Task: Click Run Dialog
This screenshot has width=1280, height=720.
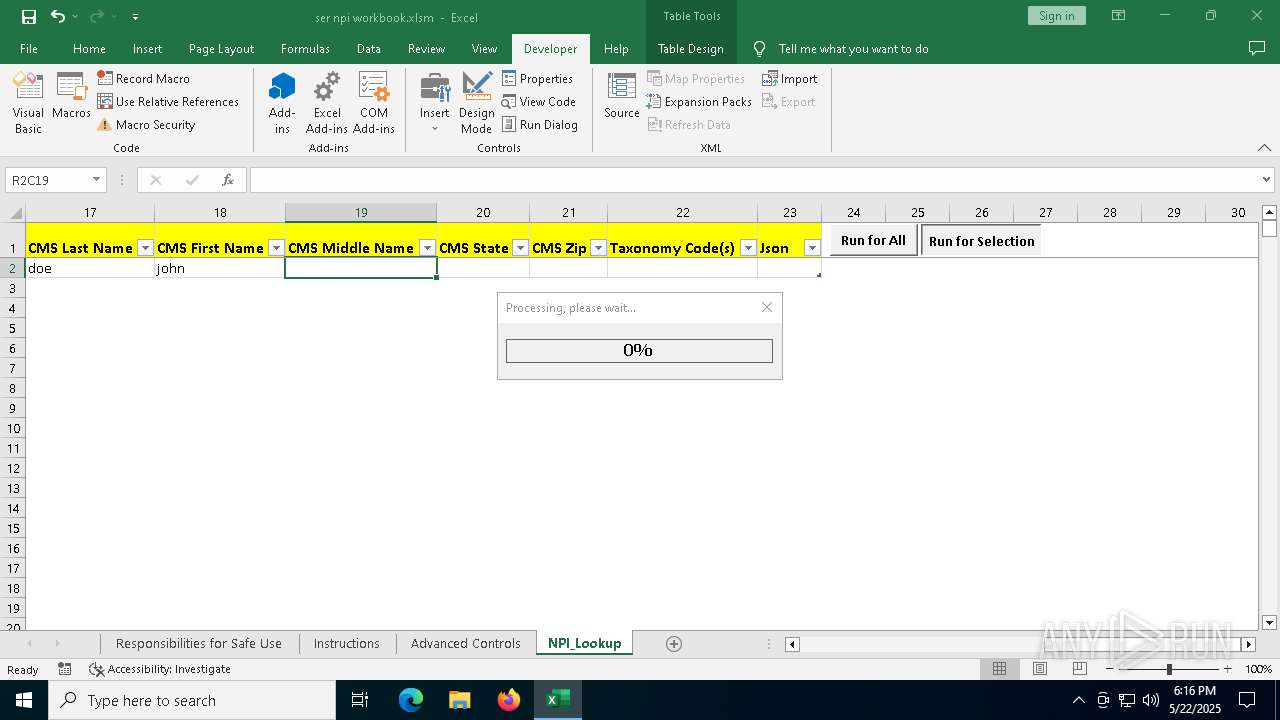Action: pos(540,124)
